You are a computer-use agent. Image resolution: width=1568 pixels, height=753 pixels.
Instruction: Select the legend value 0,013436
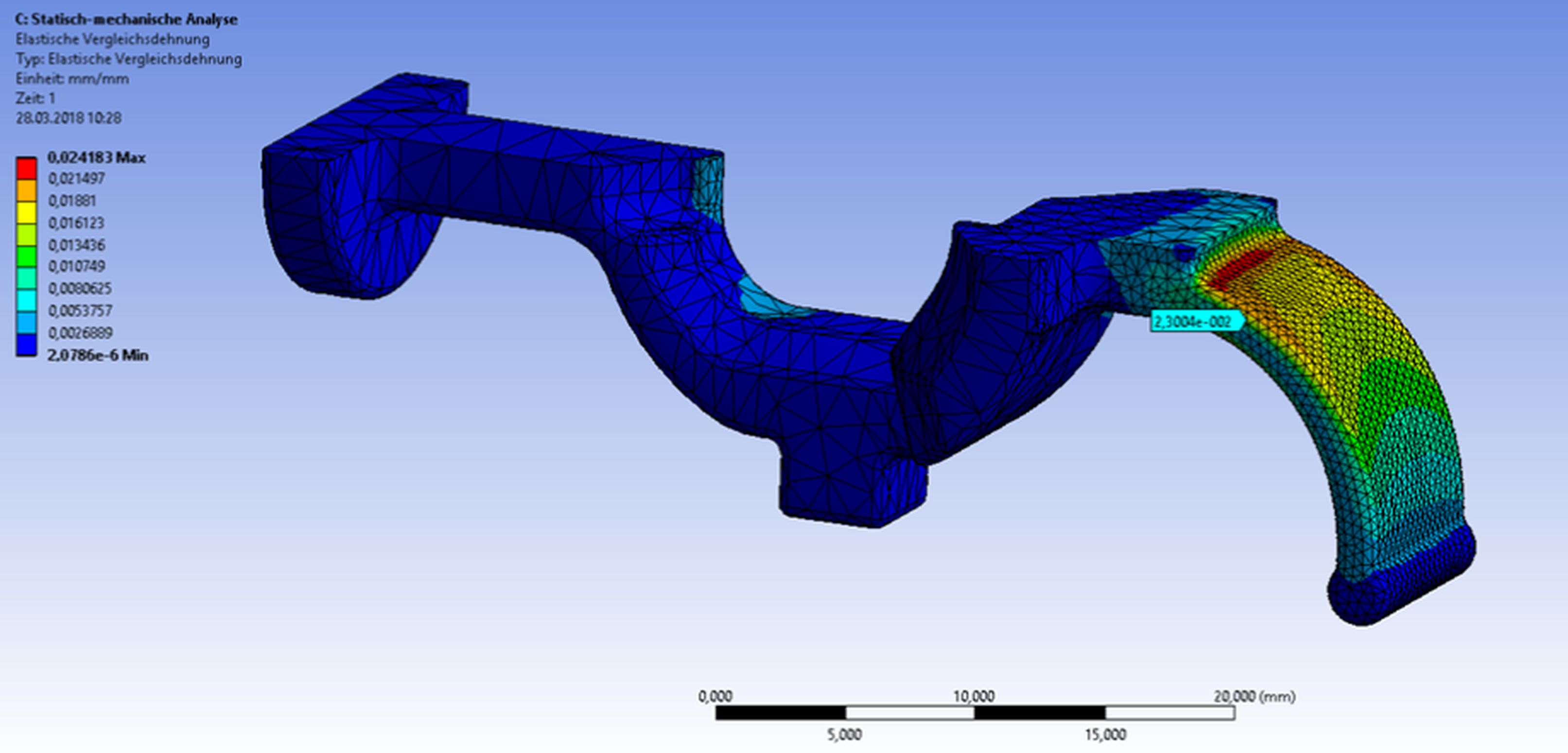pos(77,245)
